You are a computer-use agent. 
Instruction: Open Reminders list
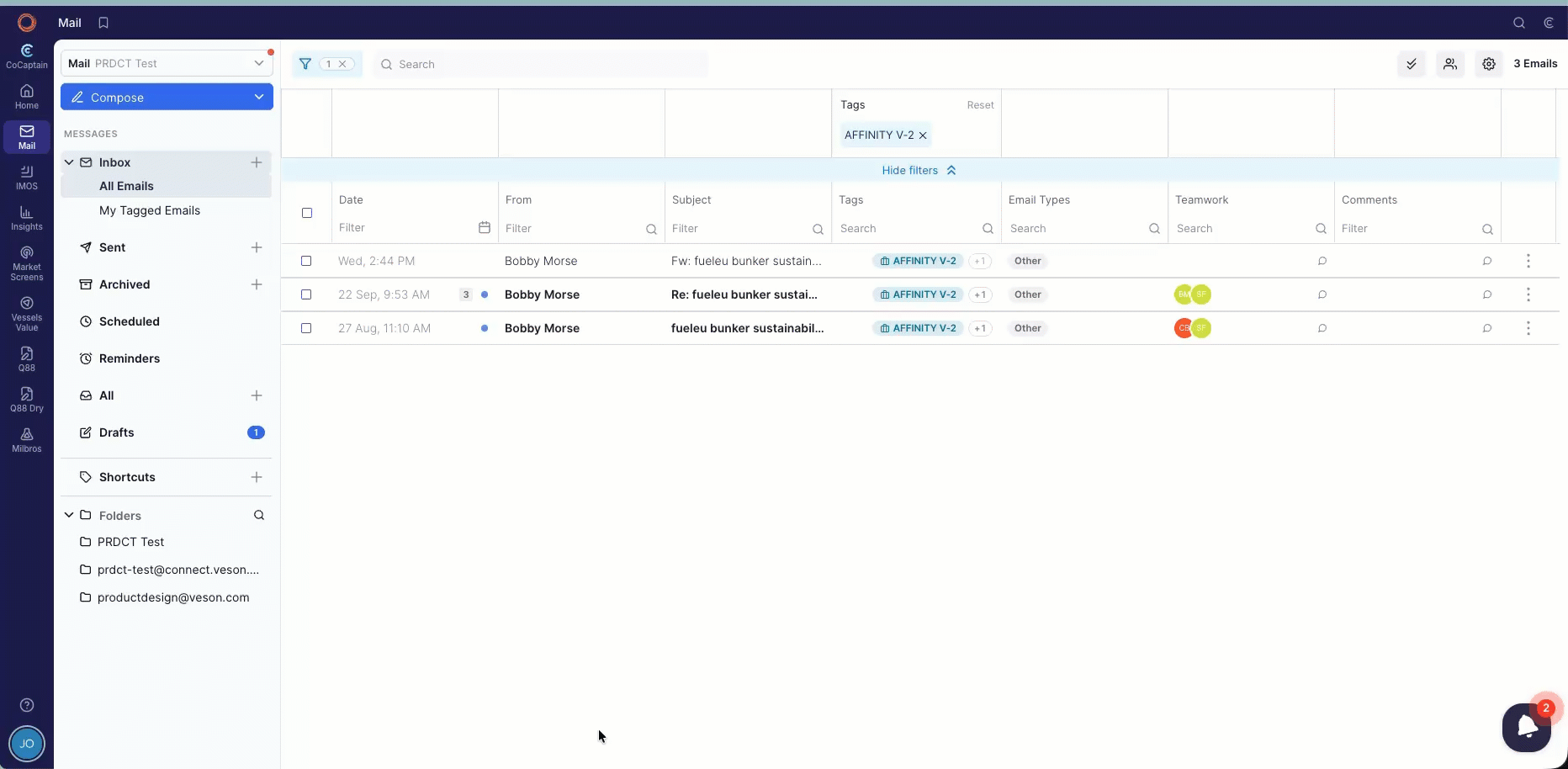point(129,358)
